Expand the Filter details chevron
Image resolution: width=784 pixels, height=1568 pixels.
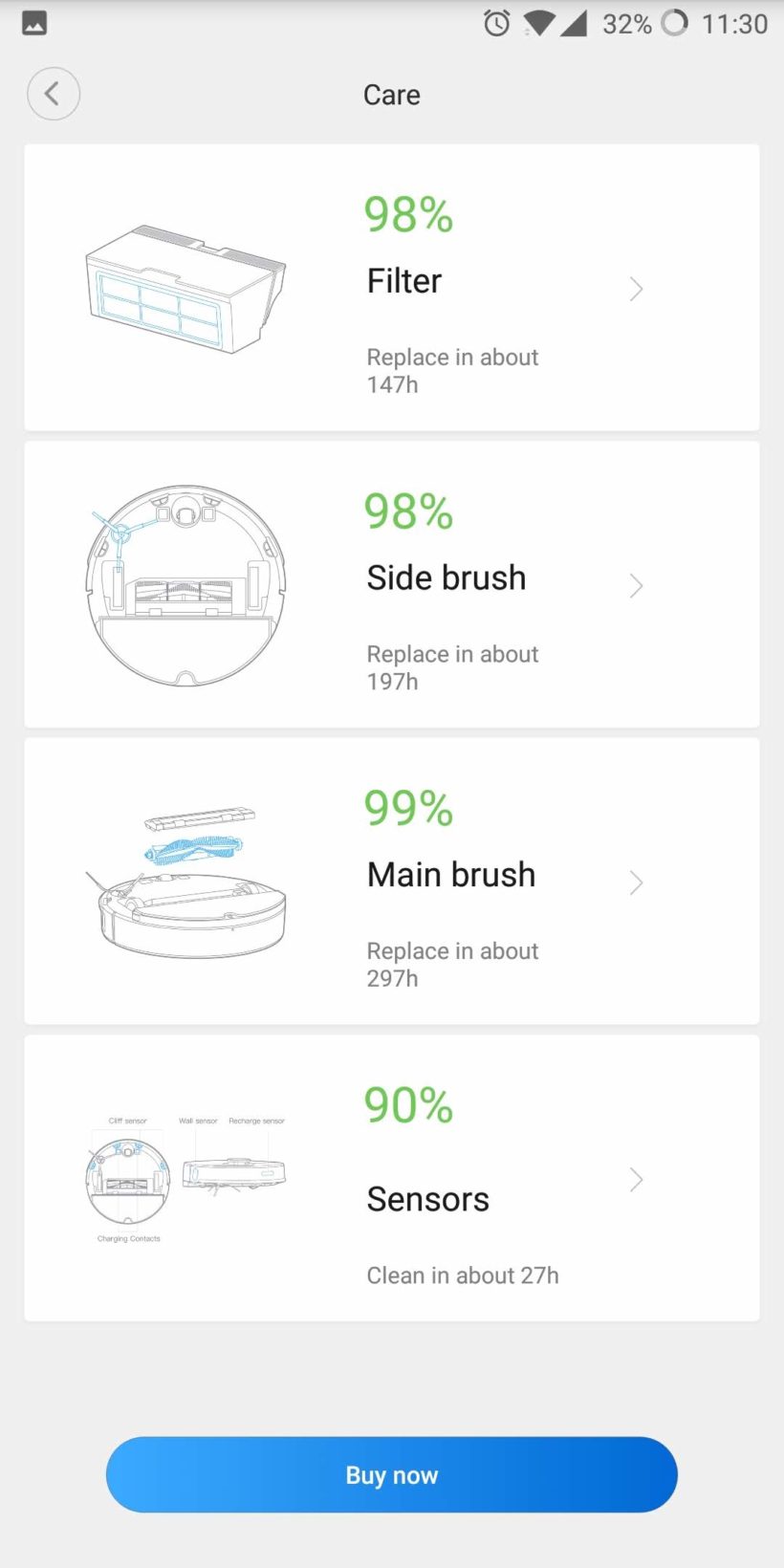tap(637, 289)
